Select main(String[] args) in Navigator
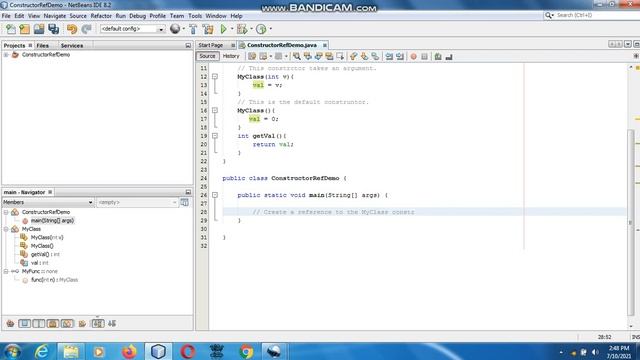This screenshot has width=640, height=360. pyautogui.click(x=52, y=220)
